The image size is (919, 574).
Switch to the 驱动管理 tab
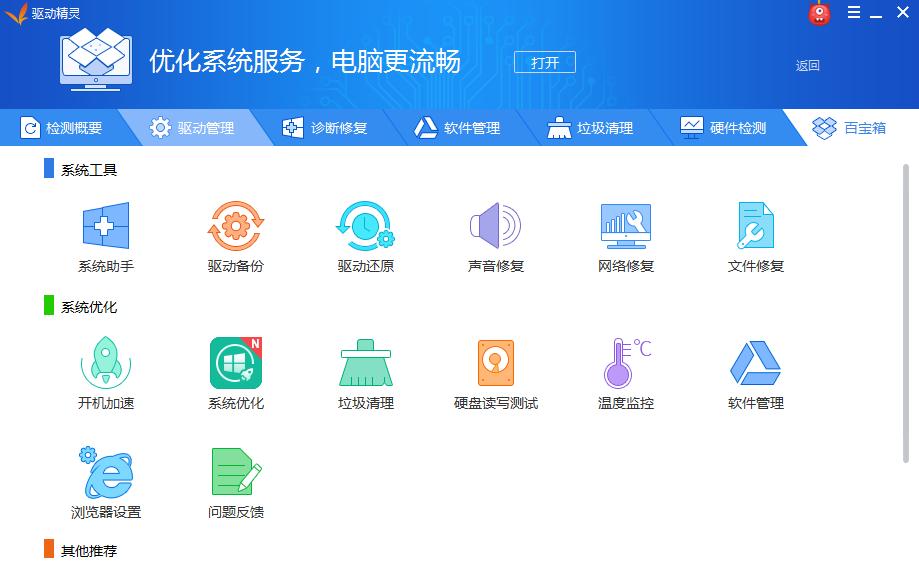pos(192,127)
